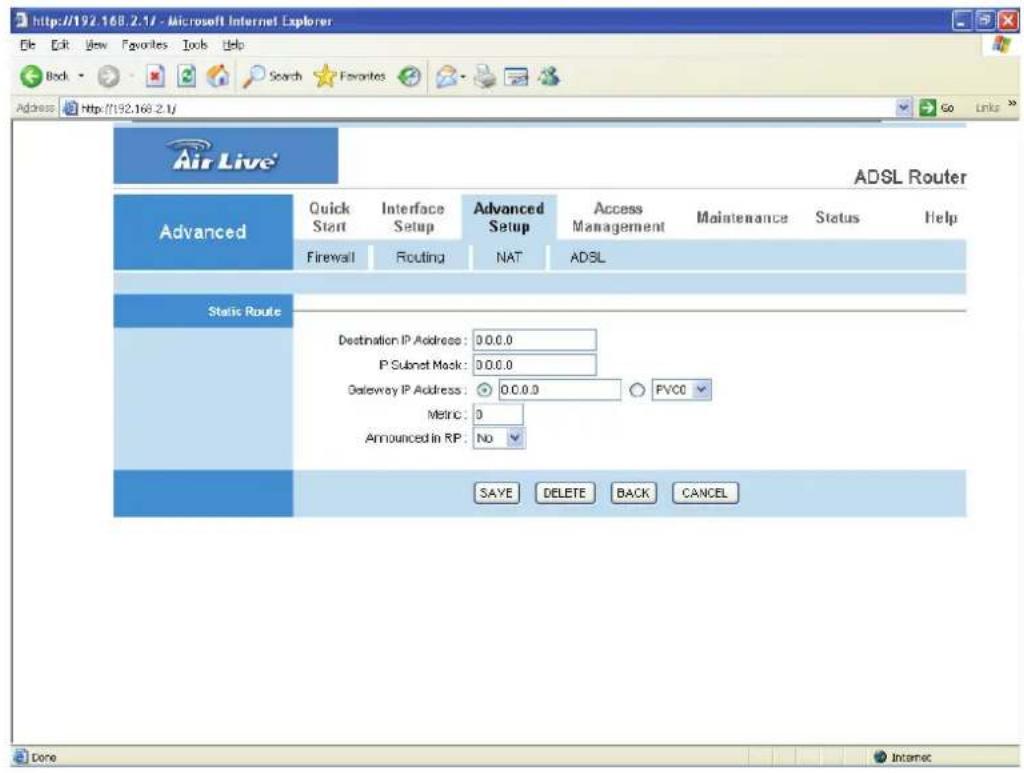Click the Internet zone globe icon

pos(880,757)
